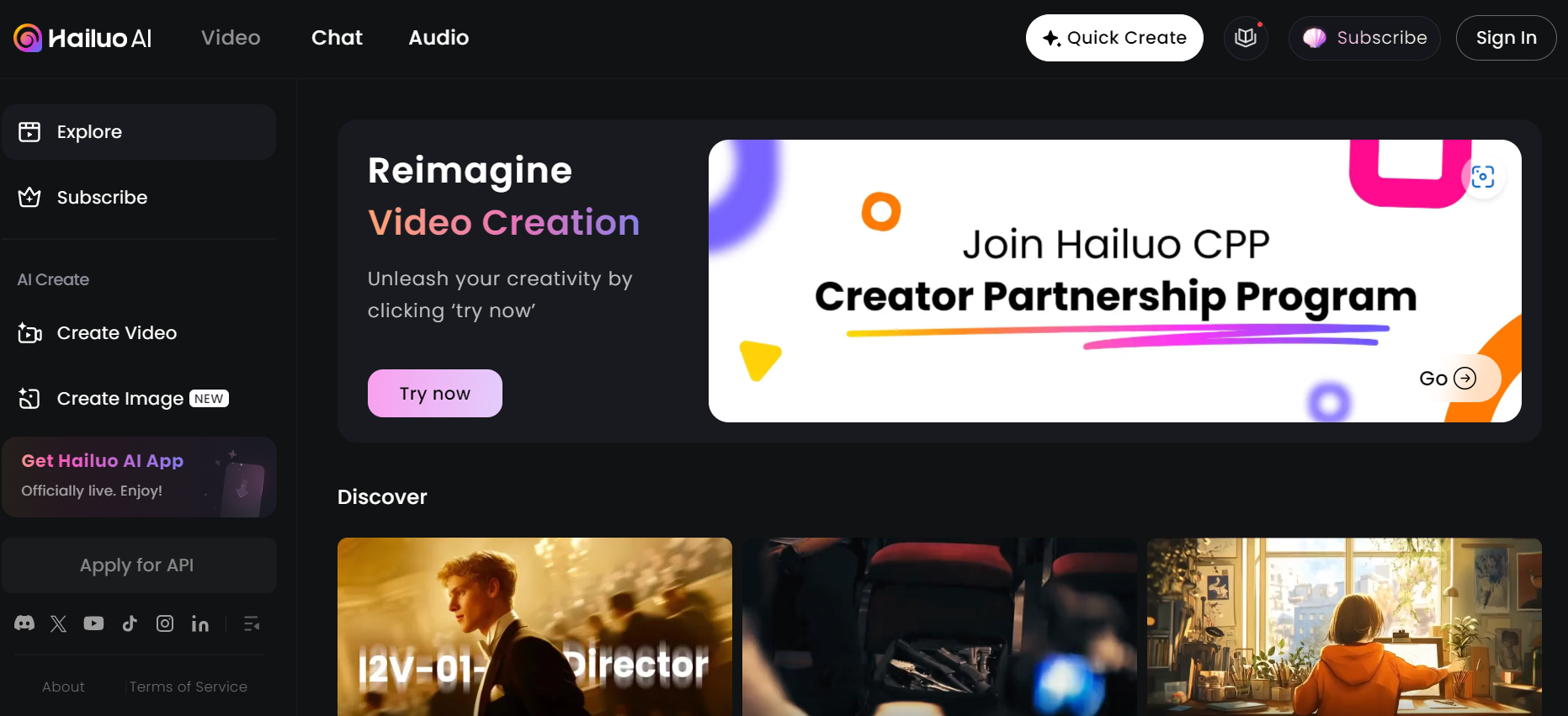Collapse the sidebar with the menu-fold icon
Viewport: 1568px width, 716px height.
(252, 623)
